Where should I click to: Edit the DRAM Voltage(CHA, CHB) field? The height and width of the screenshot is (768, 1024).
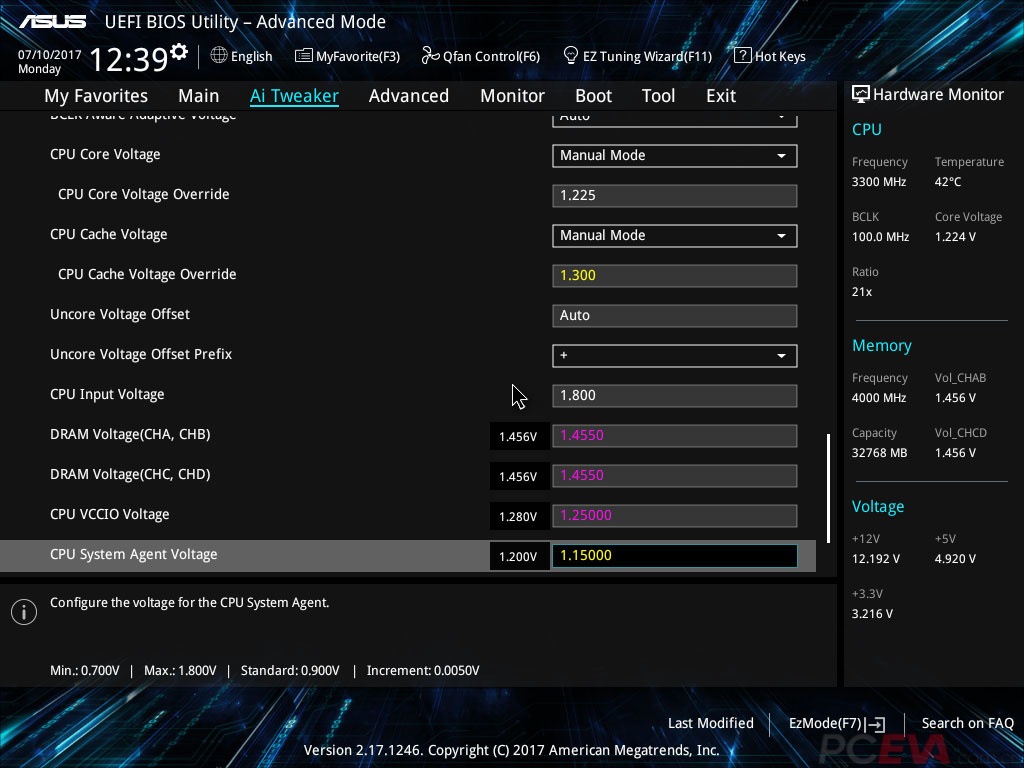click(675, 436)
